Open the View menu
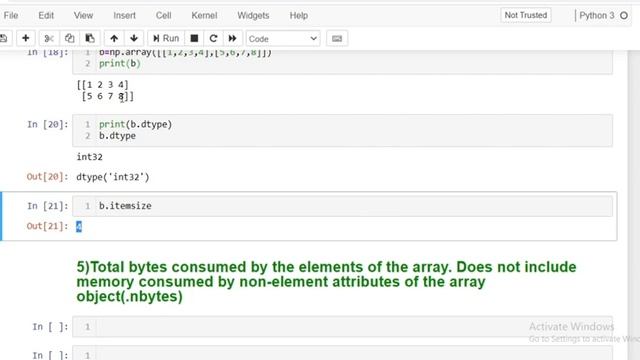The width and height of the screenshot is (640, 360). tap(83, 16)
